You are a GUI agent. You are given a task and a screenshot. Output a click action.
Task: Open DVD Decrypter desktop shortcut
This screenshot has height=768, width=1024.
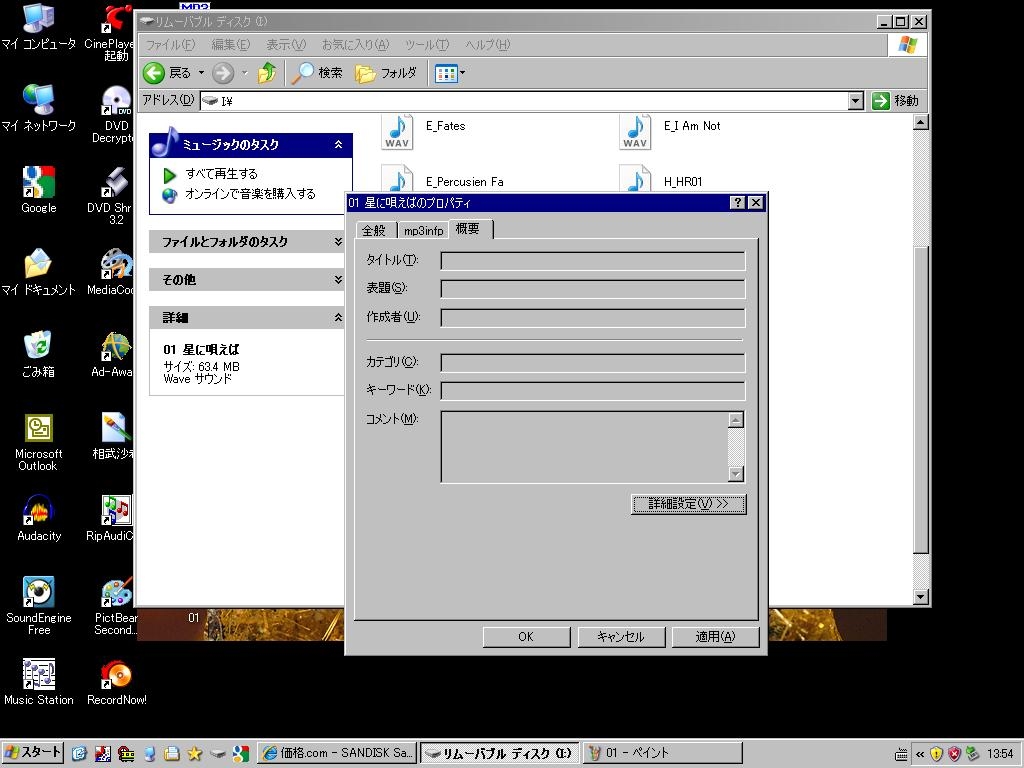[x=115, y=114]
